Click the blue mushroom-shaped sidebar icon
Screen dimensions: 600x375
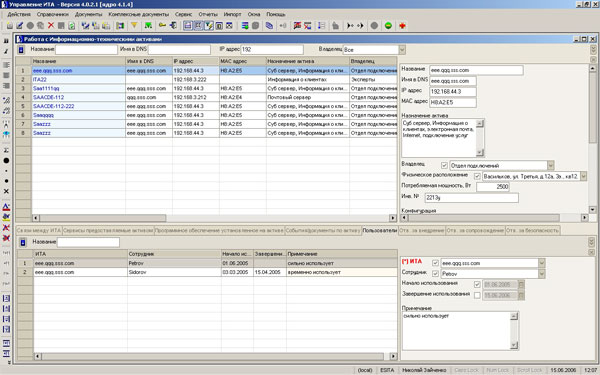tap(6, 134)
